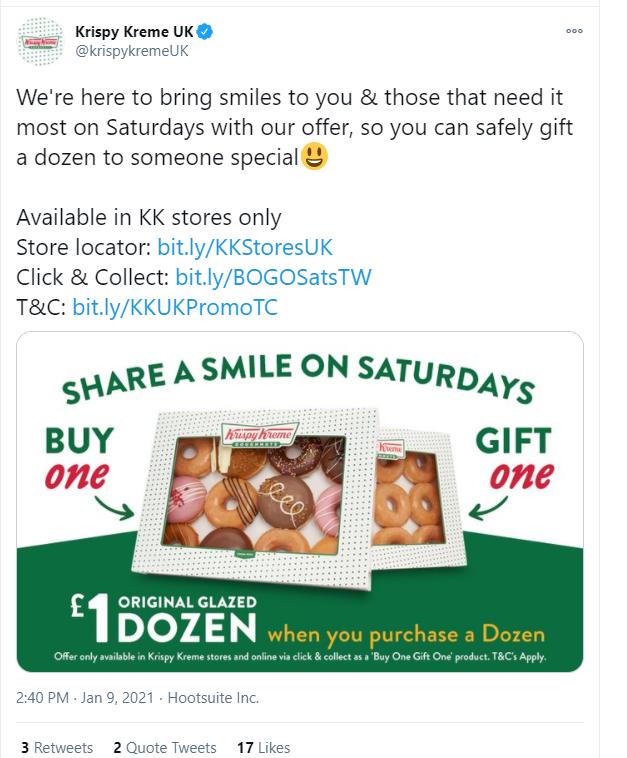View the 17 Likes list
627x758 pixels.
(x=263, y=747)
